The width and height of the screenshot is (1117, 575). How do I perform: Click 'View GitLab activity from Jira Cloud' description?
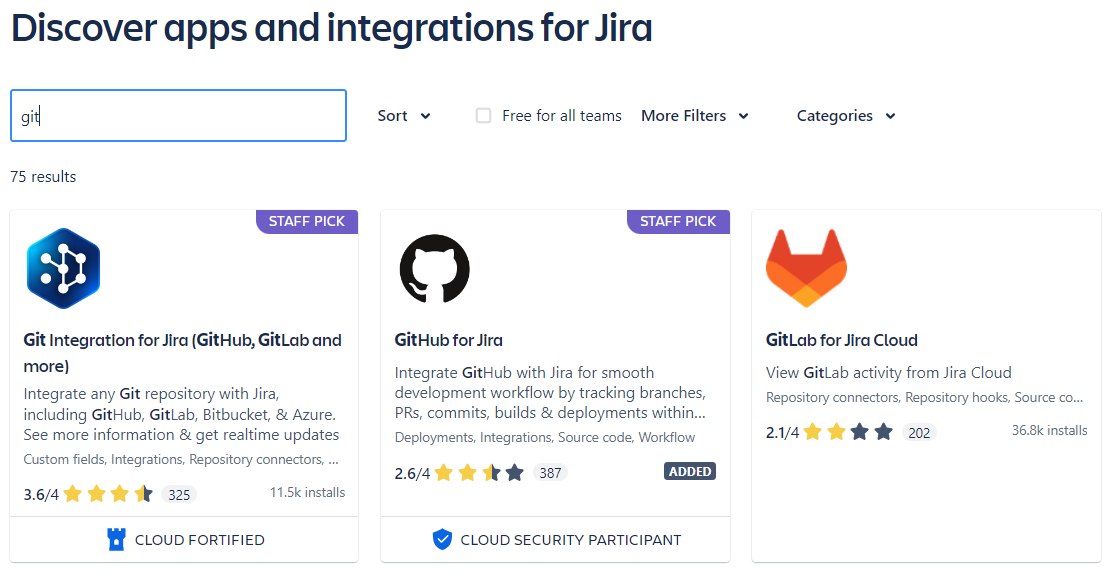(888, 373)
